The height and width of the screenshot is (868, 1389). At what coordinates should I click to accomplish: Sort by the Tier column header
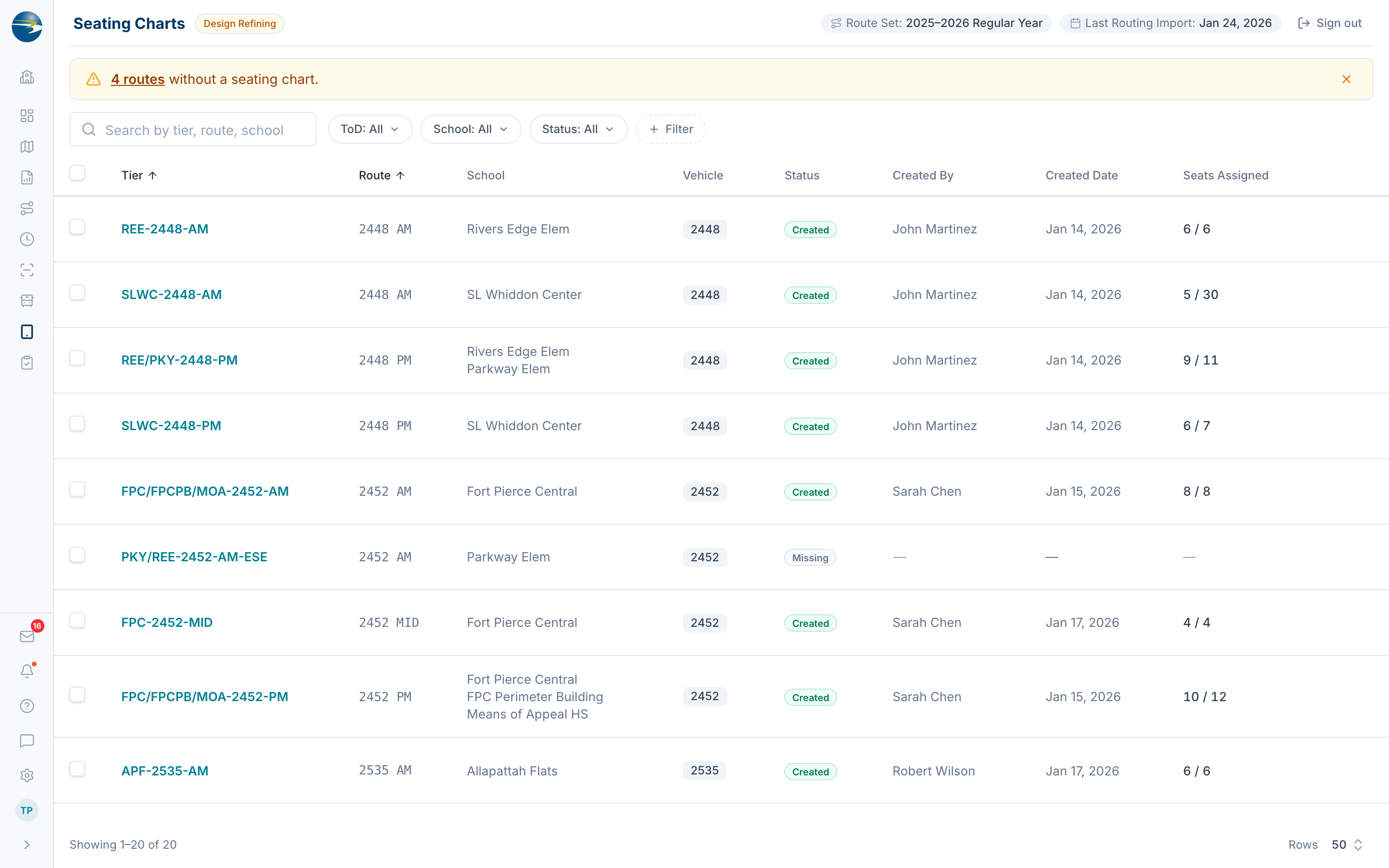[139, 175]
